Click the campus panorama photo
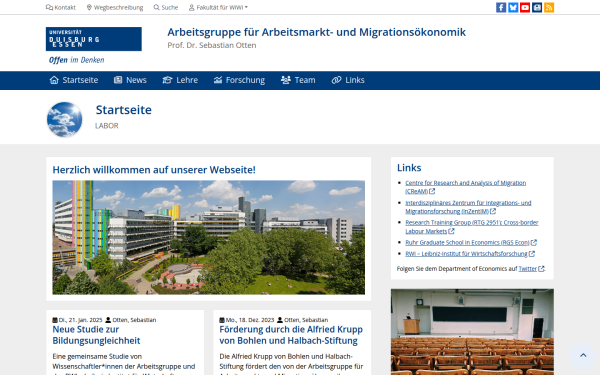The image size is (600, 375). 209,237
